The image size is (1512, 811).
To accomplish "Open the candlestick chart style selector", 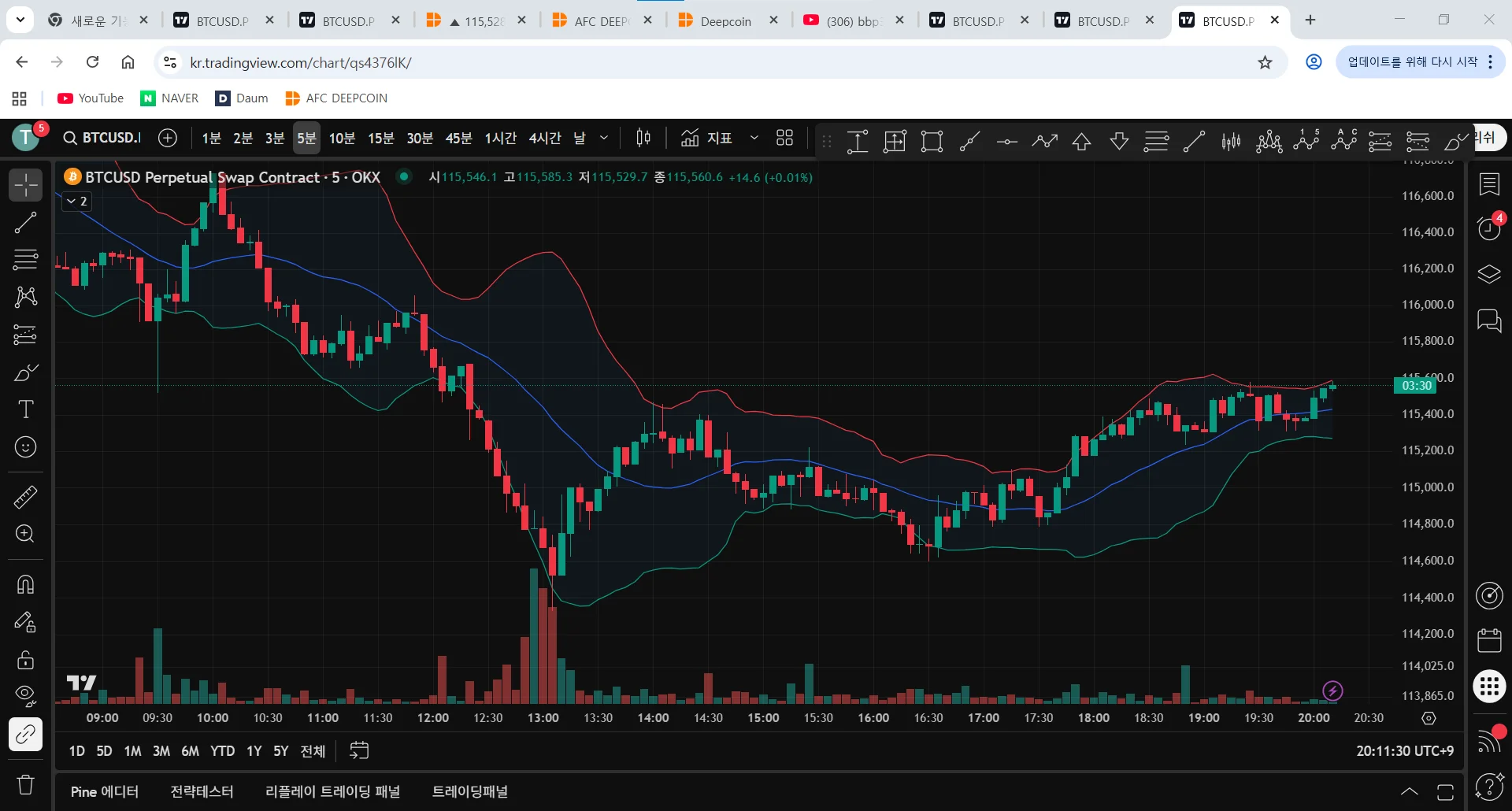I will point(643,138).
